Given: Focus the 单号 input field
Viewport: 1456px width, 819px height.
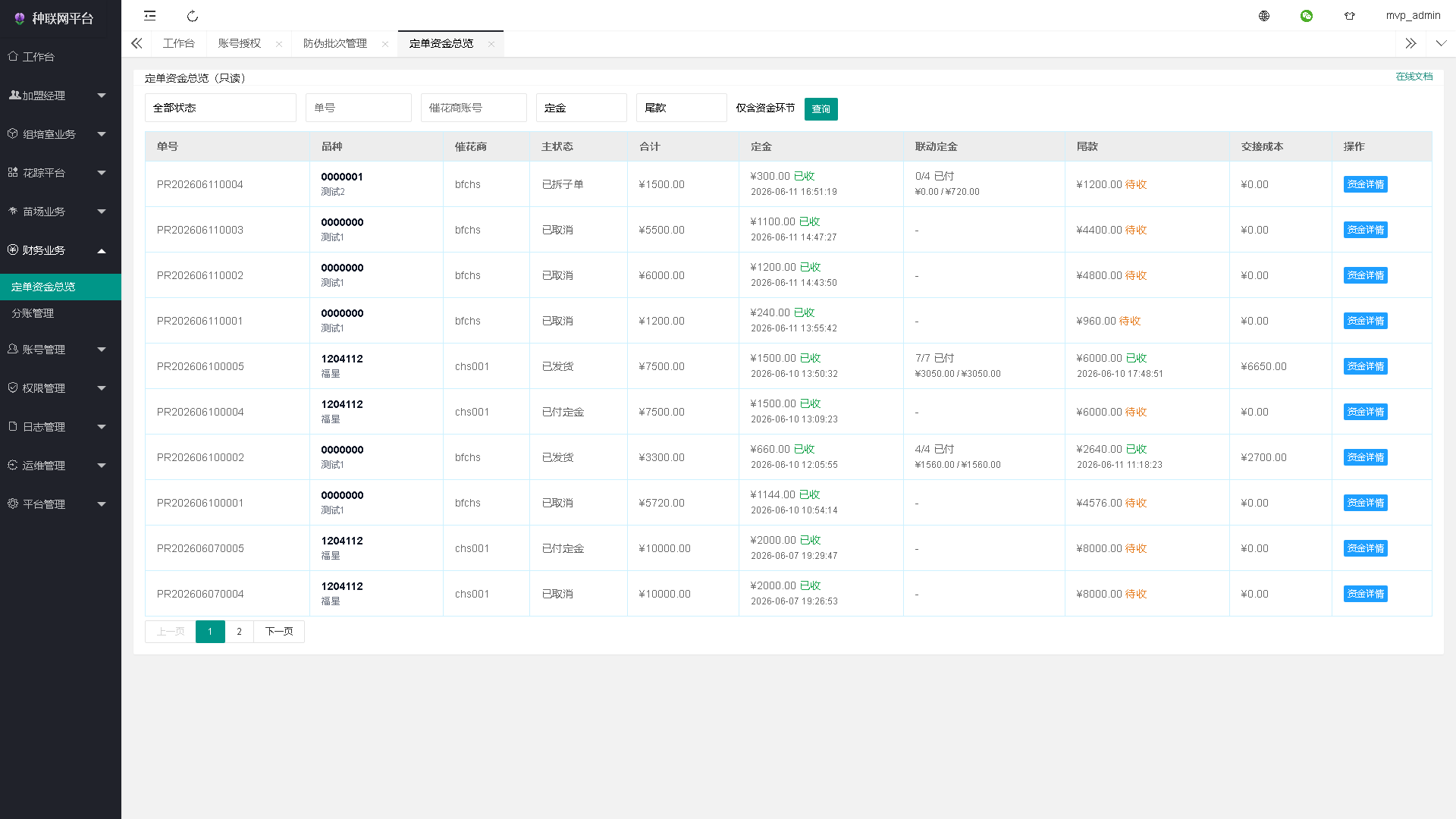Looking at the screenshot, I should [x=359, y=108].
